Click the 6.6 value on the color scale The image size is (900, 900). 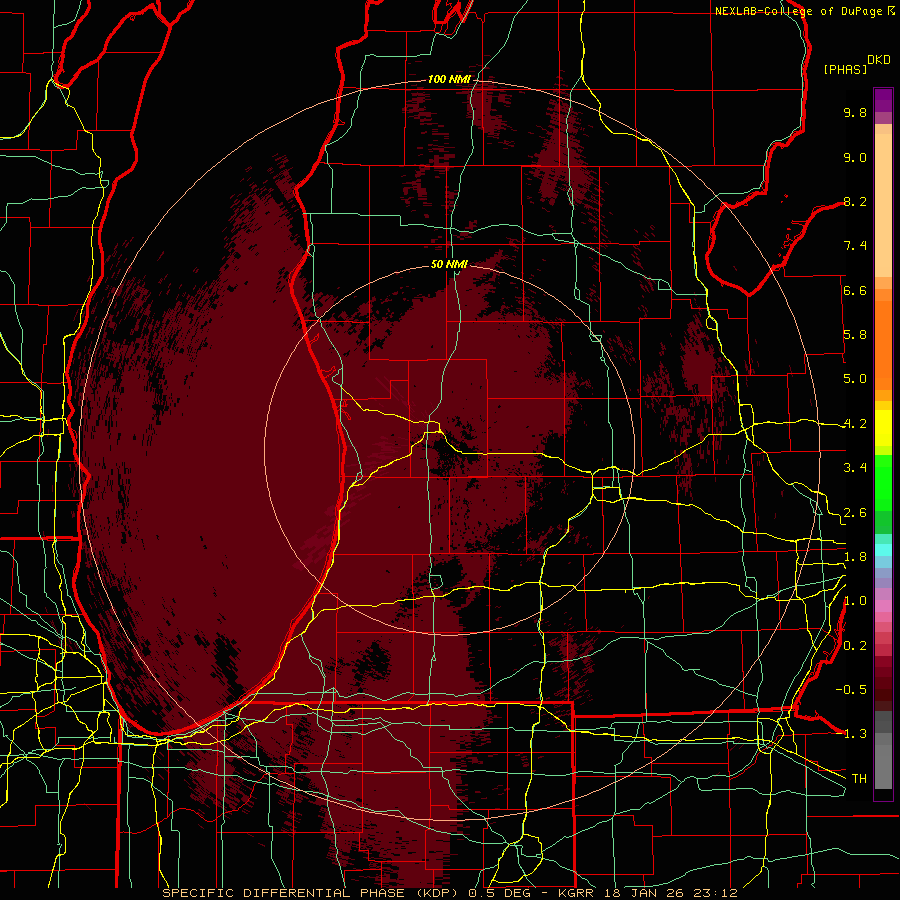tap(855, 290)
